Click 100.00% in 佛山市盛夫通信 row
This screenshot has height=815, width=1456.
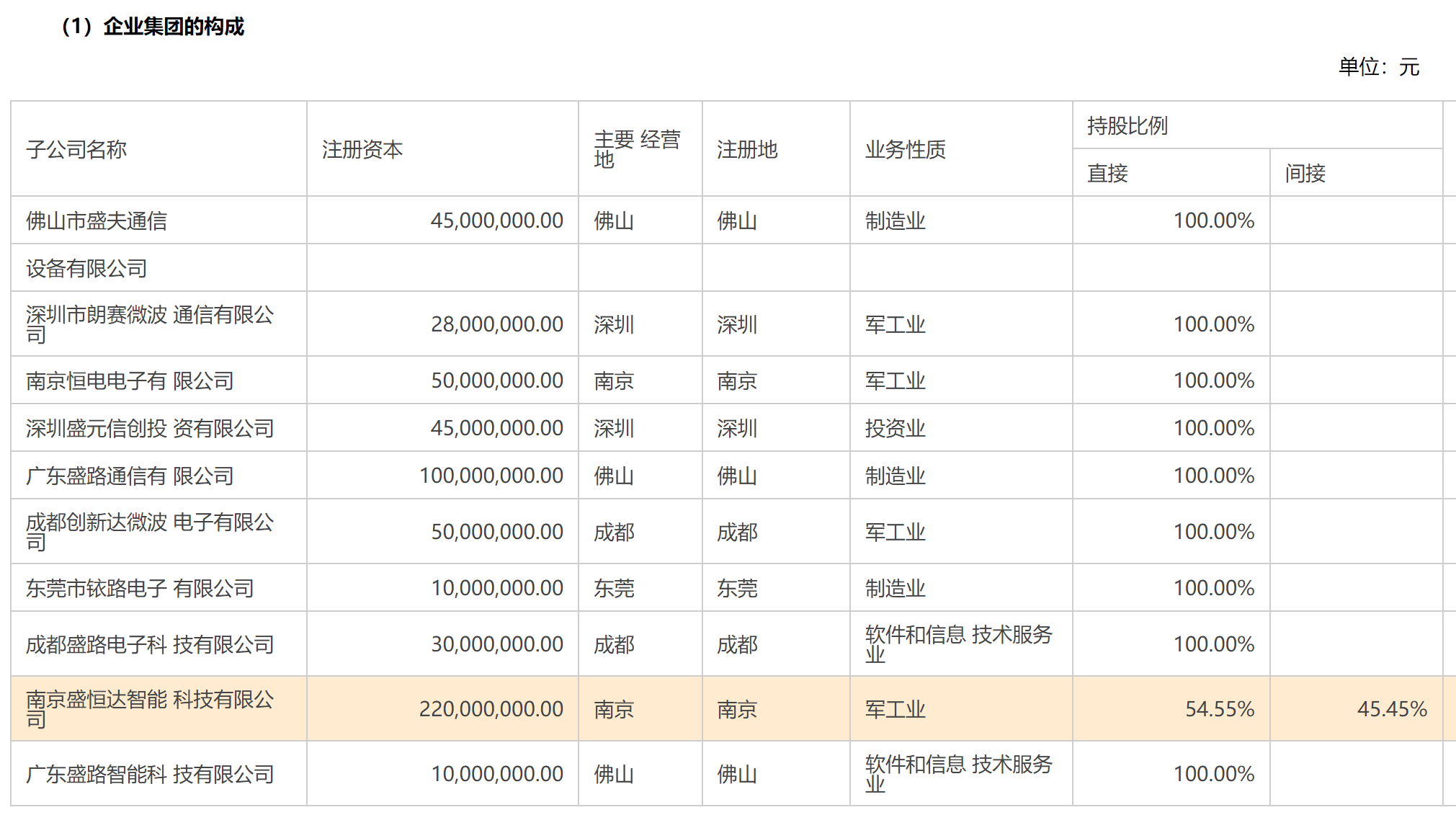1214,221
